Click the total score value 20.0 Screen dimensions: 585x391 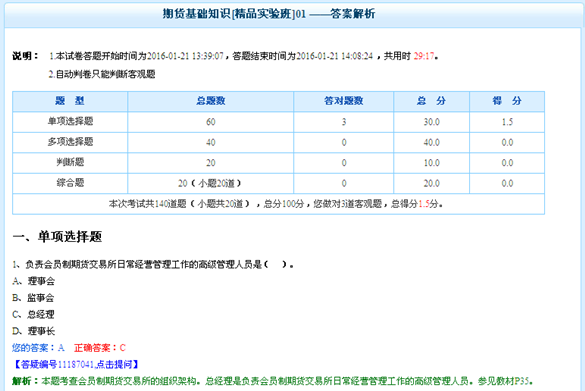pyautogui.click(x=432, y=184)
